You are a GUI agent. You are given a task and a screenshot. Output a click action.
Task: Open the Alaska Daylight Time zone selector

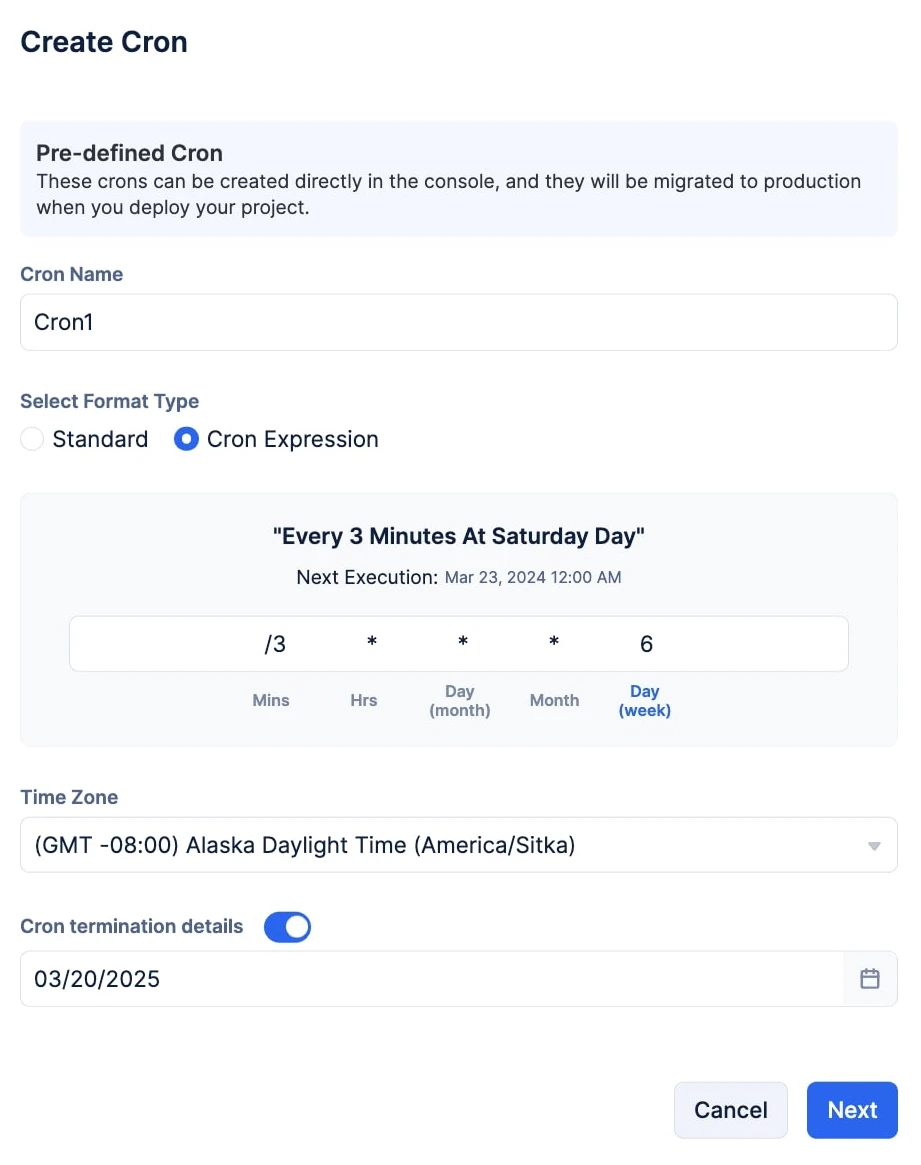pos(459,845)
